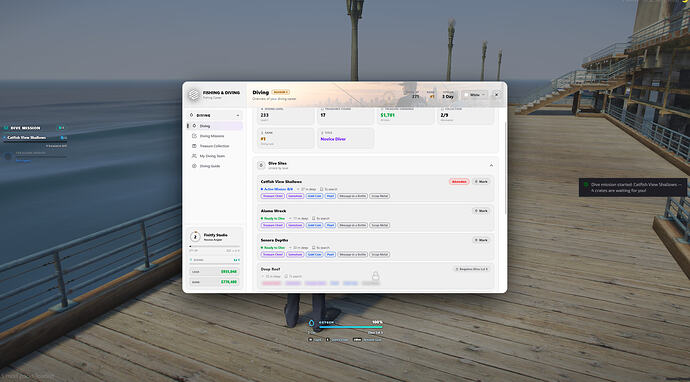Viewport: 690px width, 382px height.
Task: Click the Pearl tag under Alamo Wreck
Action: (x=330, y=225)
